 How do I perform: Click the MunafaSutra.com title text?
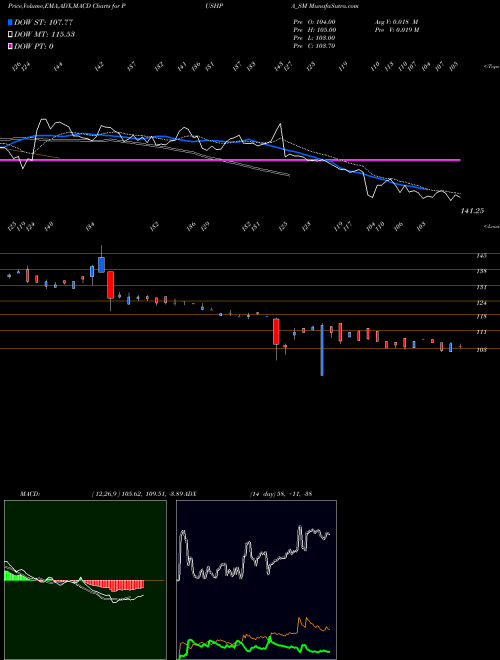[335, 6]
